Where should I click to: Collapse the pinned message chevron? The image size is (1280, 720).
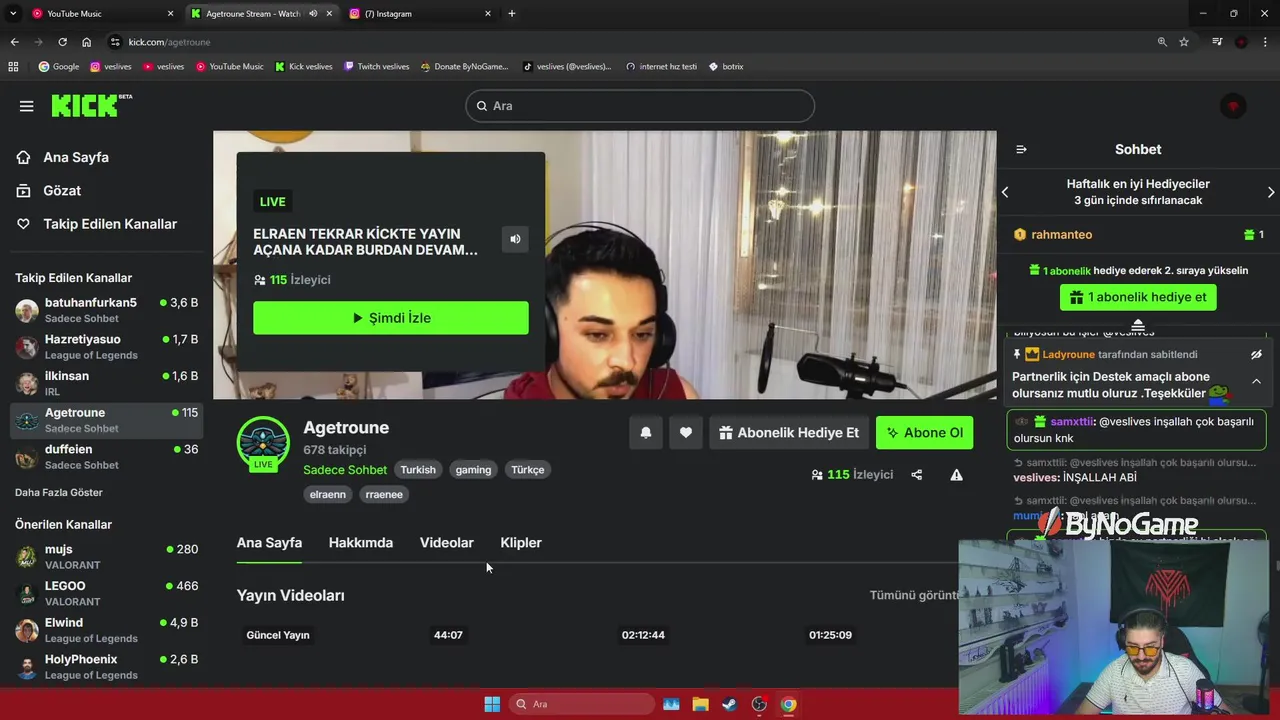[x=1256, y=381]
